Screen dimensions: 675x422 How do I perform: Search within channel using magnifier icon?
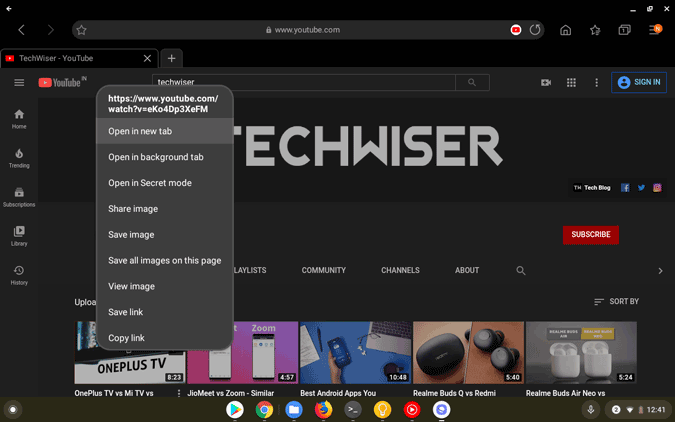[521, 270]
